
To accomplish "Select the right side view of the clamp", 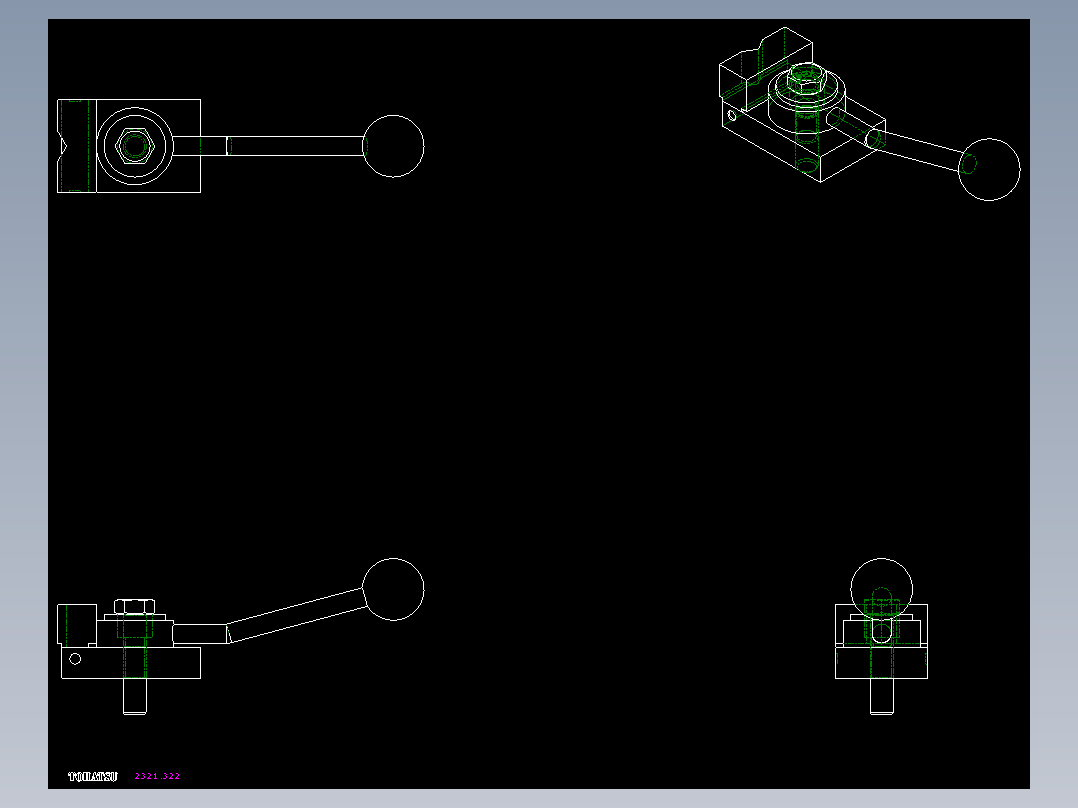I will 881,636.
